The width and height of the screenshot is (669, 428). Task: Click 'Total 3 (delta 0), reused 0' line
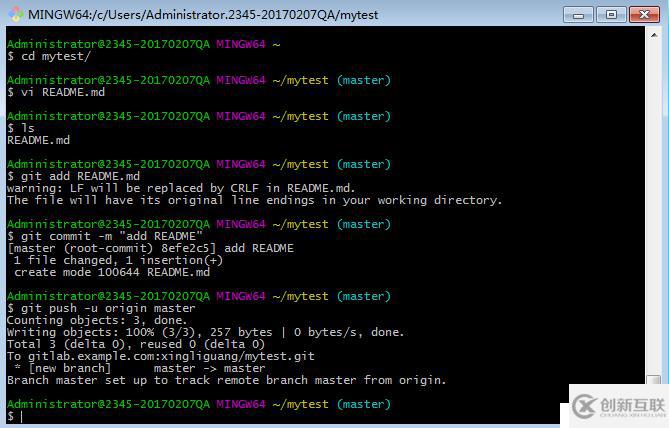(x=136, y=344)
